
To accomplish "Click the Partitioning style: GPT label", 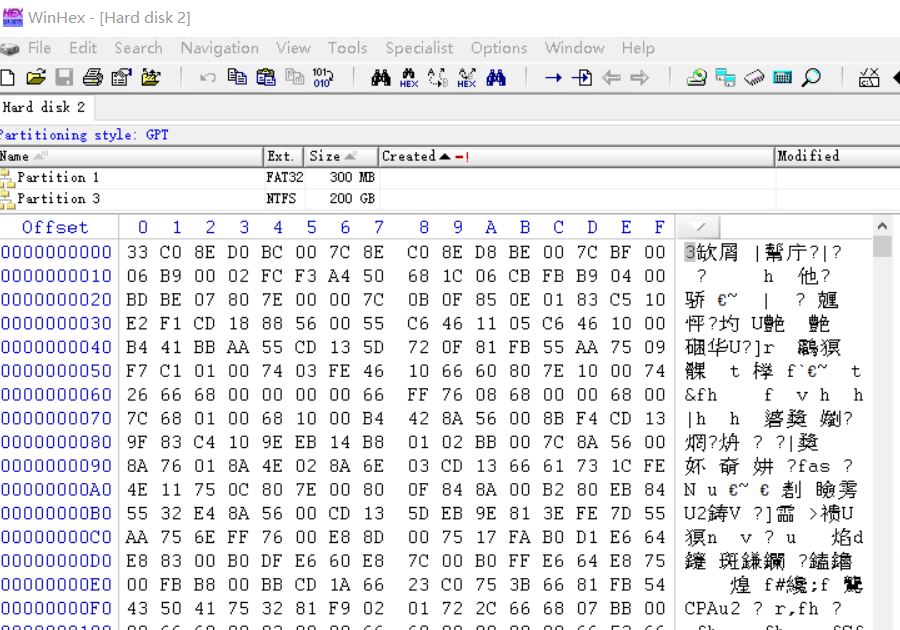I will pos(84,135).
